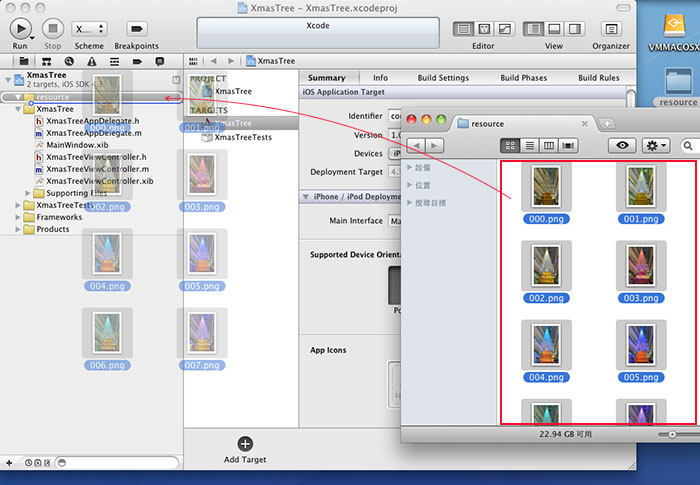Adjust Finder icon size slider
Screen dimensions: 700x485
[671, 434]
